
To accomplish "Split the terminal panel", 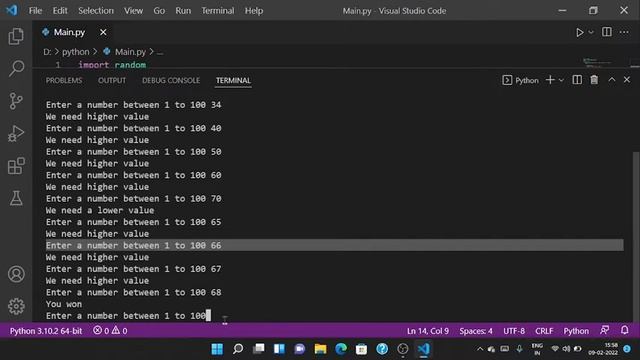I will 577,80.
